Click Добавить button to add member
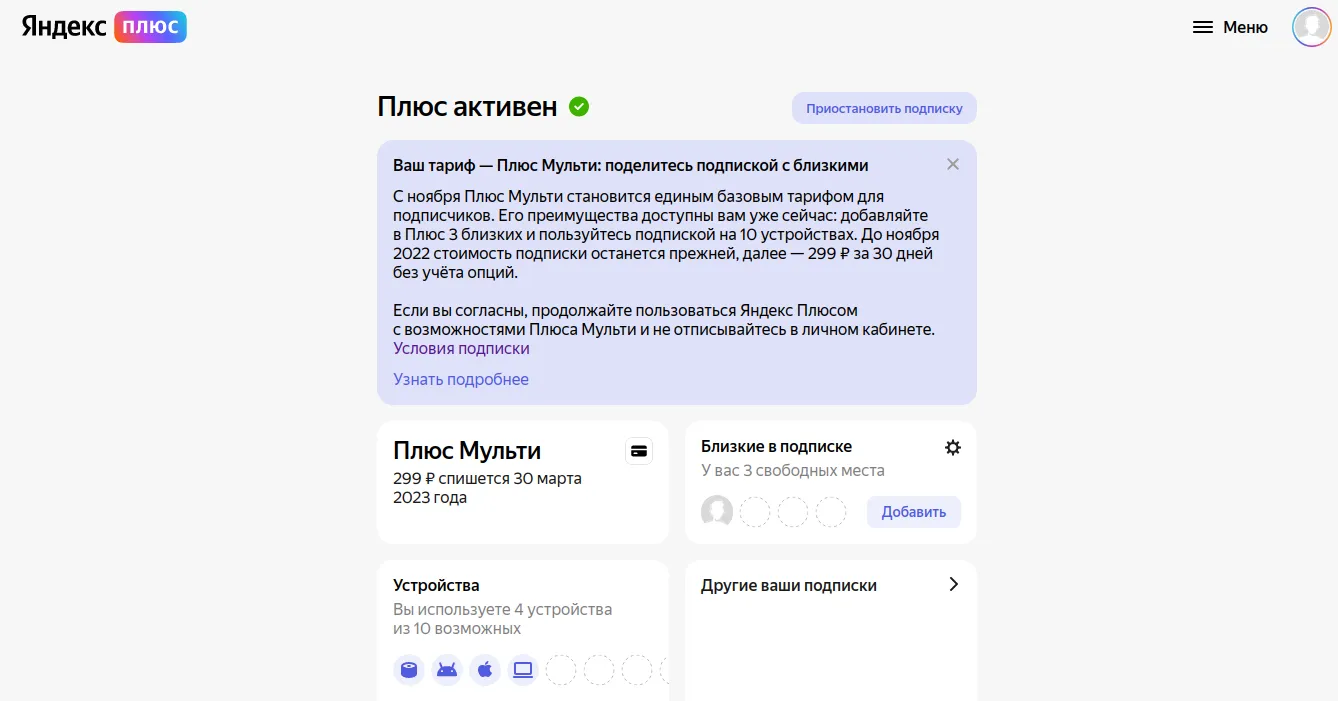This screenshot has width=1338, height=701. [914, 512]
